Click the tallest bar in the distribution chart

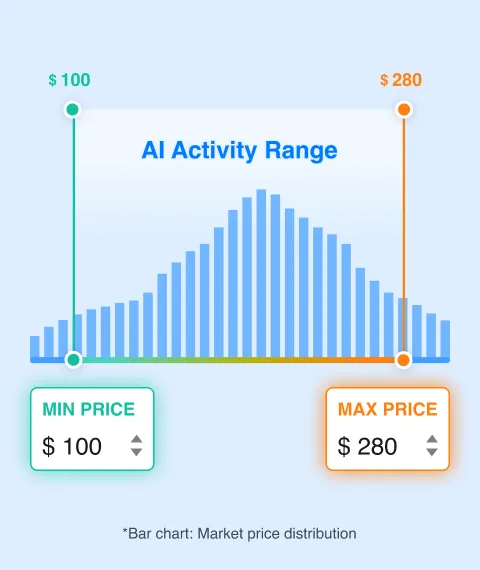tap(261, 273)
